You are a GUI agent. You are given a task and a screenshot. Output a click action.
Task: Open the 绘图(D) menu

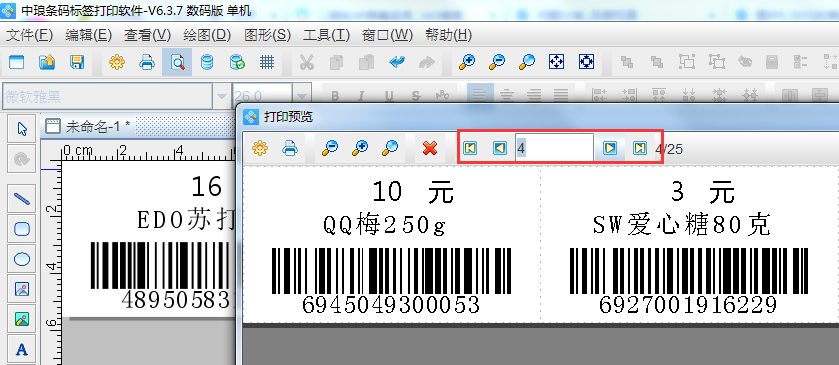point(207,35)
